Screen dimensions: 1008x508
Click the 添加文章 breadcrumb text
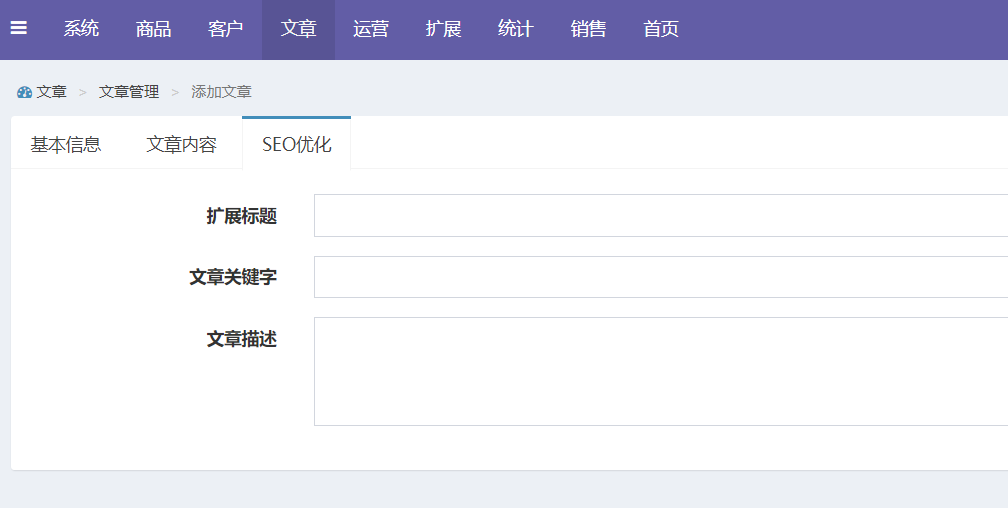point(221,92)
